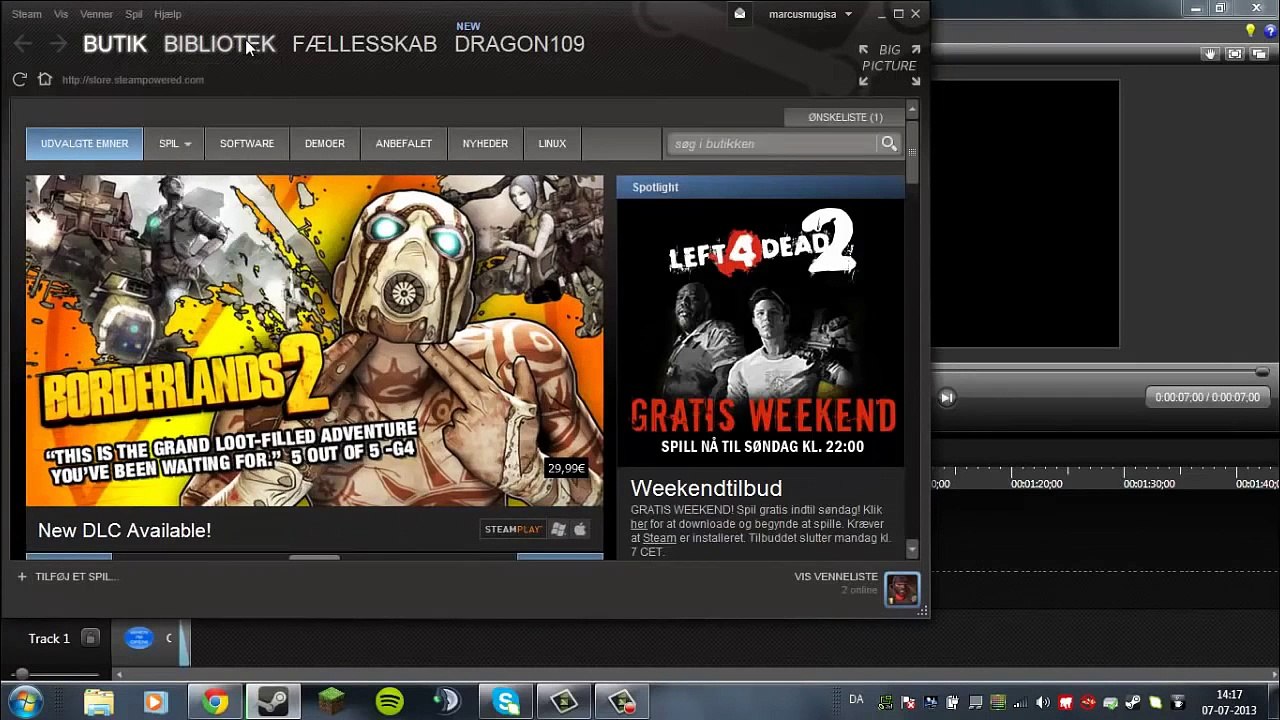Select the UDVALGTE EMNER store tab
Screen dimensions: 1280x720
click(84, 144)
